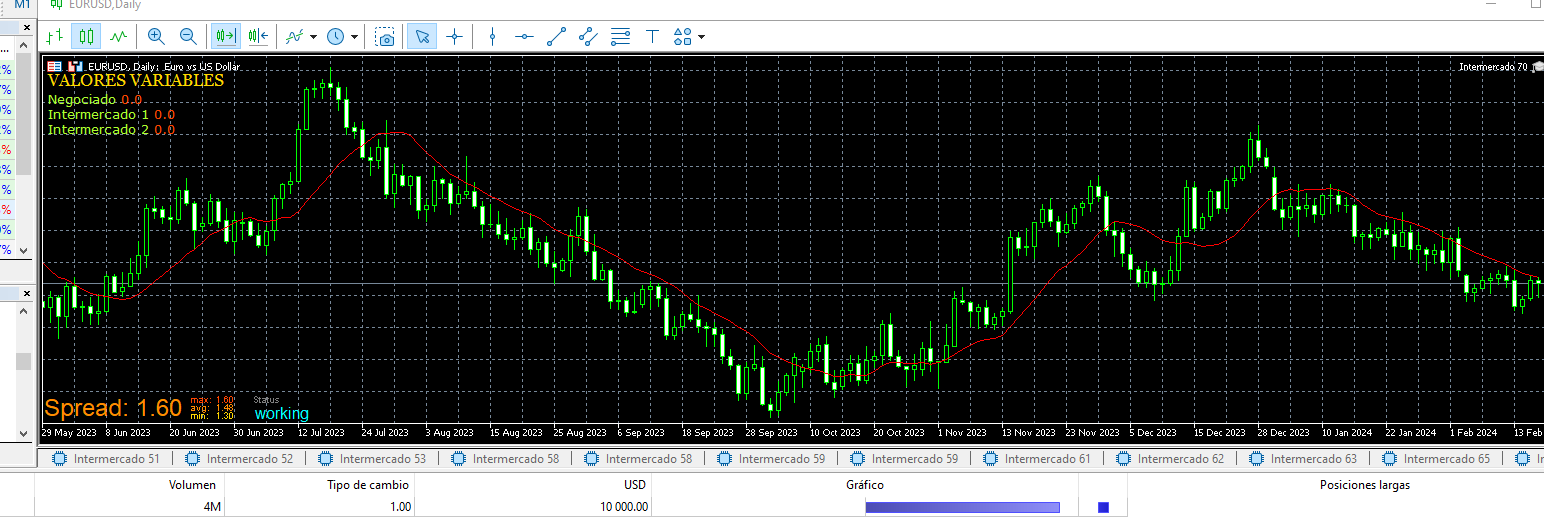Switch chart to line chart type
The height and width of the screenshot is (517, 1544).
(119, 37)
